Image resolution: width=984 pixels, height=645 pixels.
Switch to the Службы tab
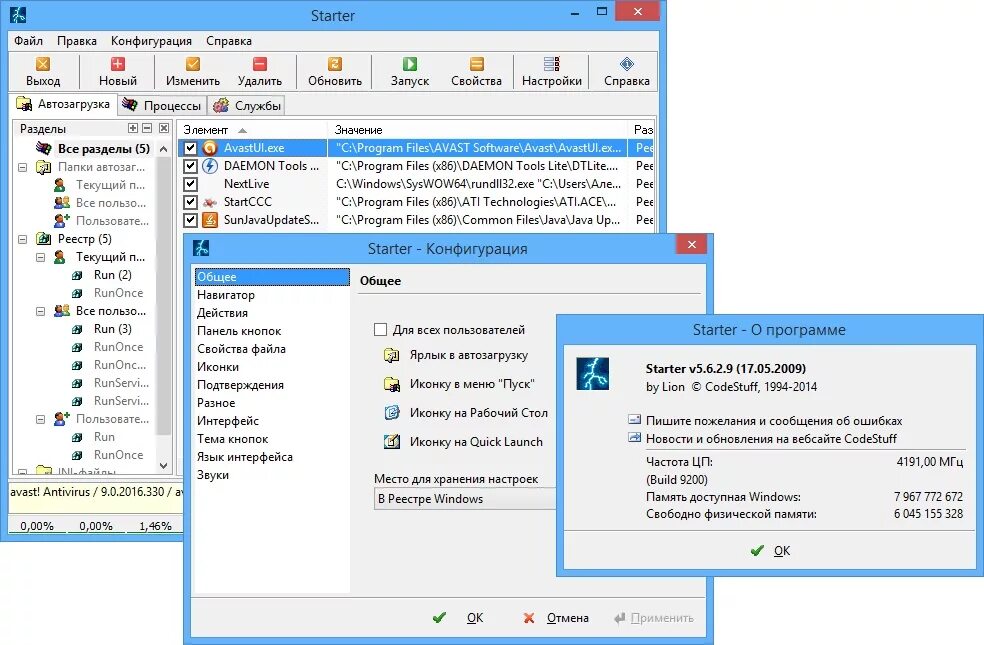[247, 105]
